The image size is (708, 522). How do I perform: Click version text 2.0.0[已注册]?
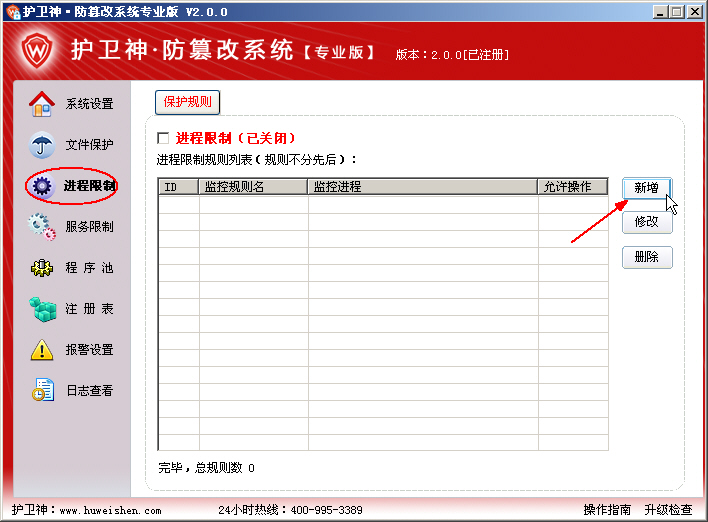click(x=470, y=55)
